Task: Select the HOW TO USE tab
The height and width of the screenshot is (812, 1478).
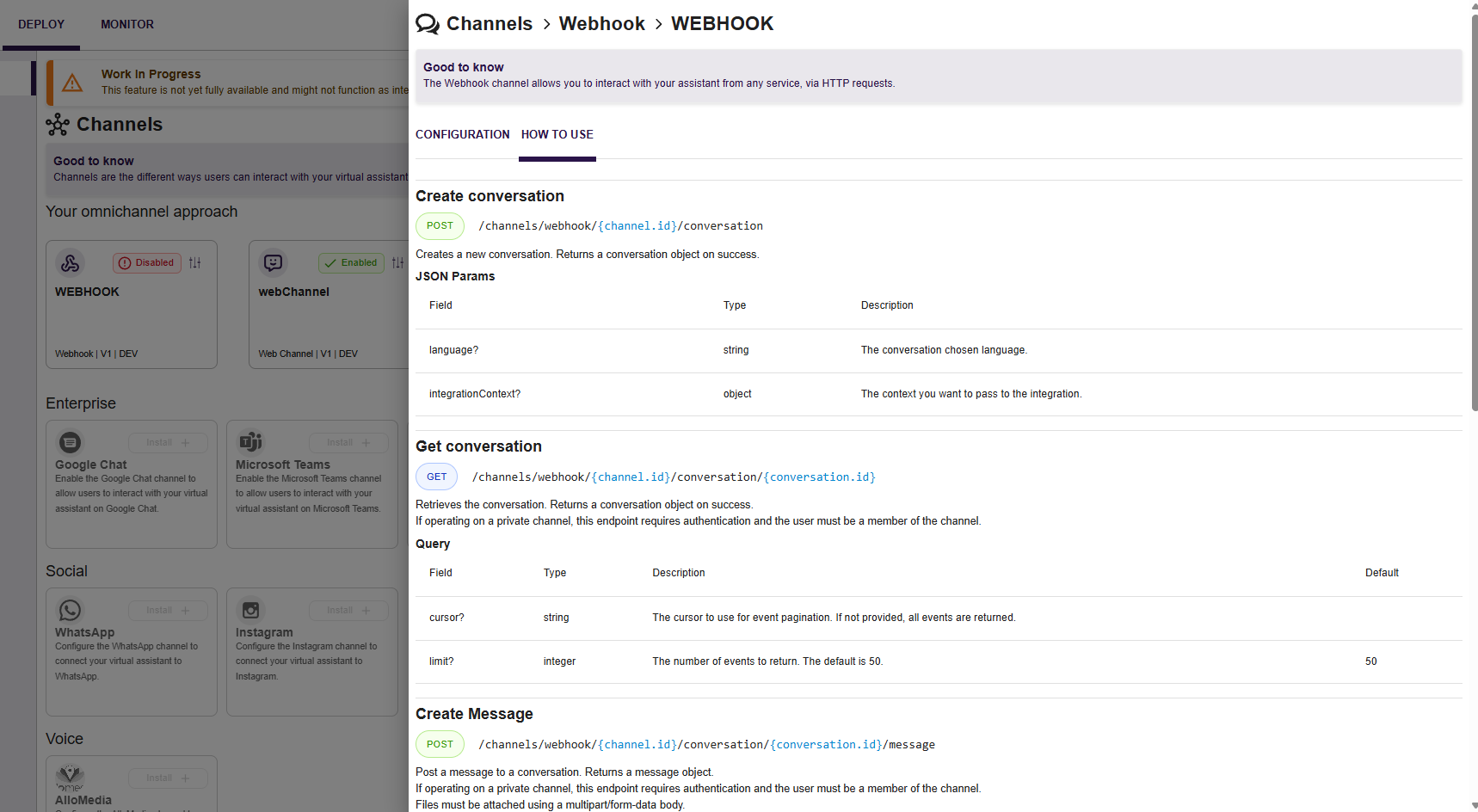Action: (557, 135)
